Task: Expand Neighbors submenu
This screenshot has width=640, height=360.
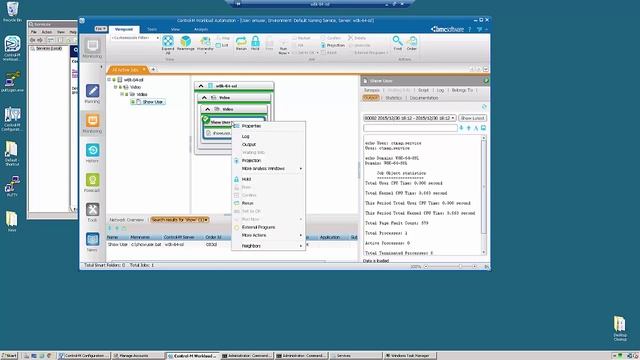Action: coord(269,246)
